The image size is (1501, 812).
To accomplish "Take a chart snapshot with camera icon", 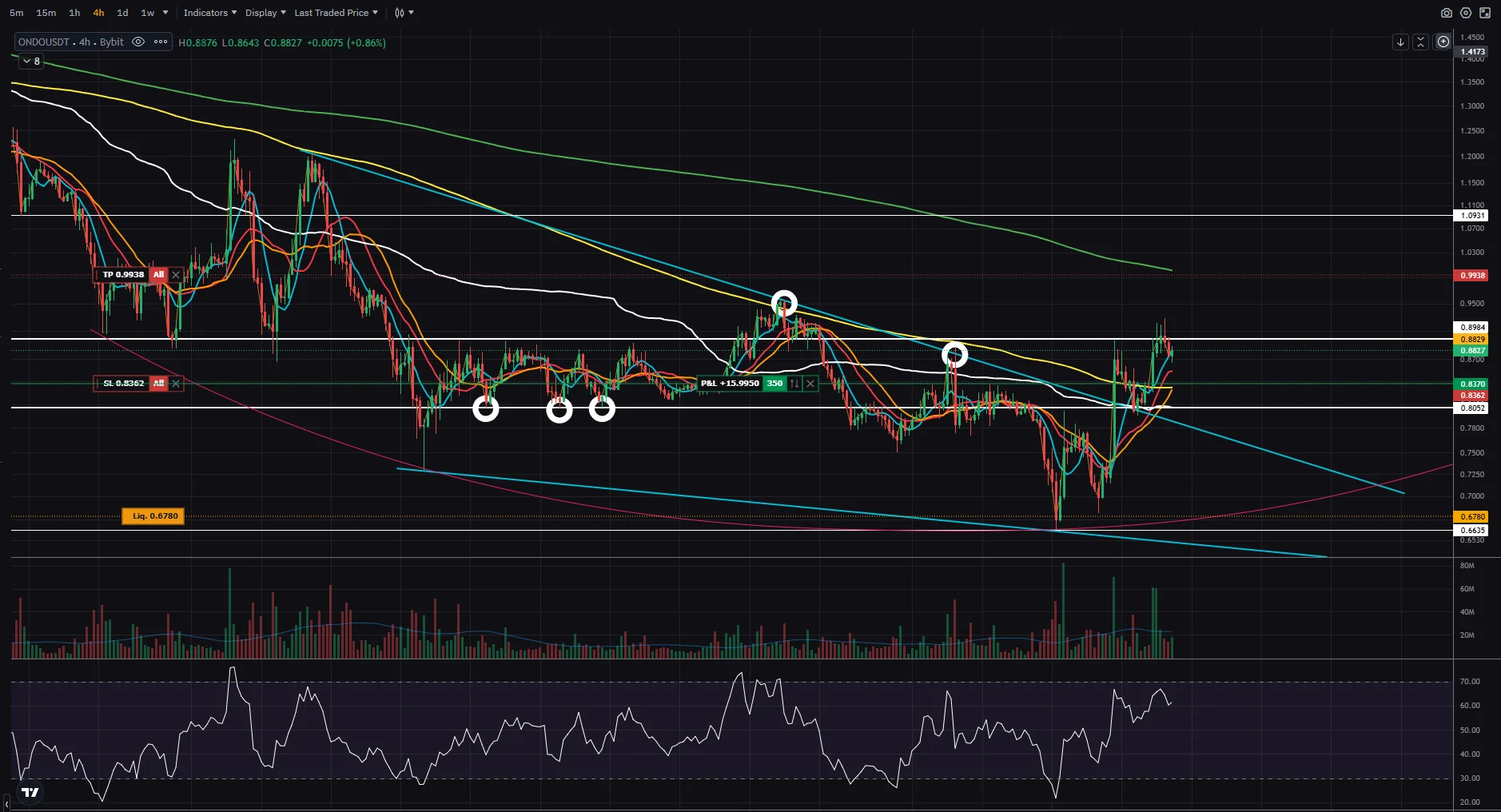I will 1446,13.
